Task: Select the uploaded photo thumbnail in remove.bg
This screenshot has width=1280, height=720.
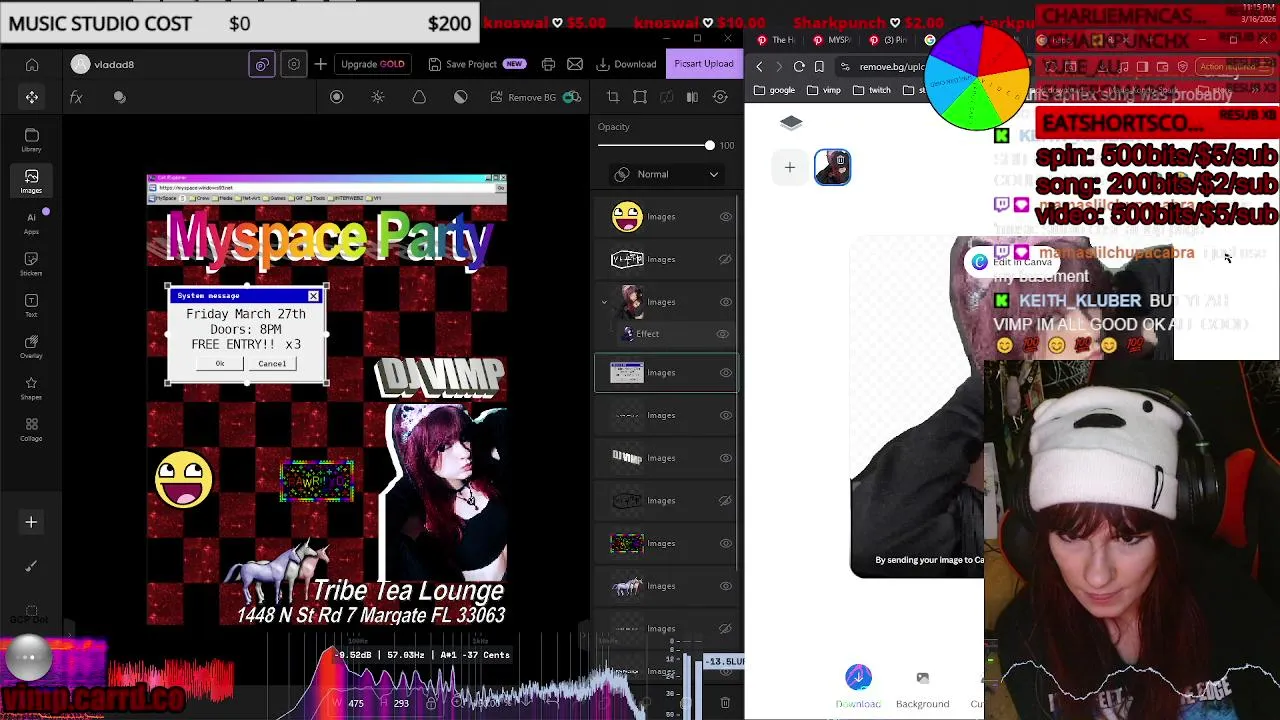Action: pyautogui.click(x=832, y=167)
